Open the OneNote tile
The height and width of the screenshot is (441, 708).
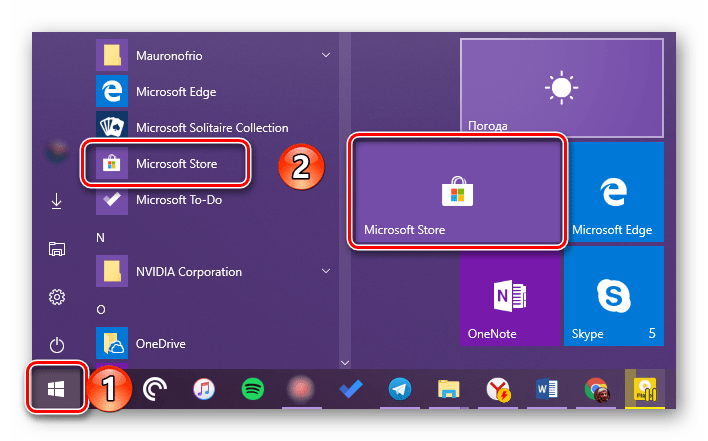pyautogui.click(x=509, y=296)
